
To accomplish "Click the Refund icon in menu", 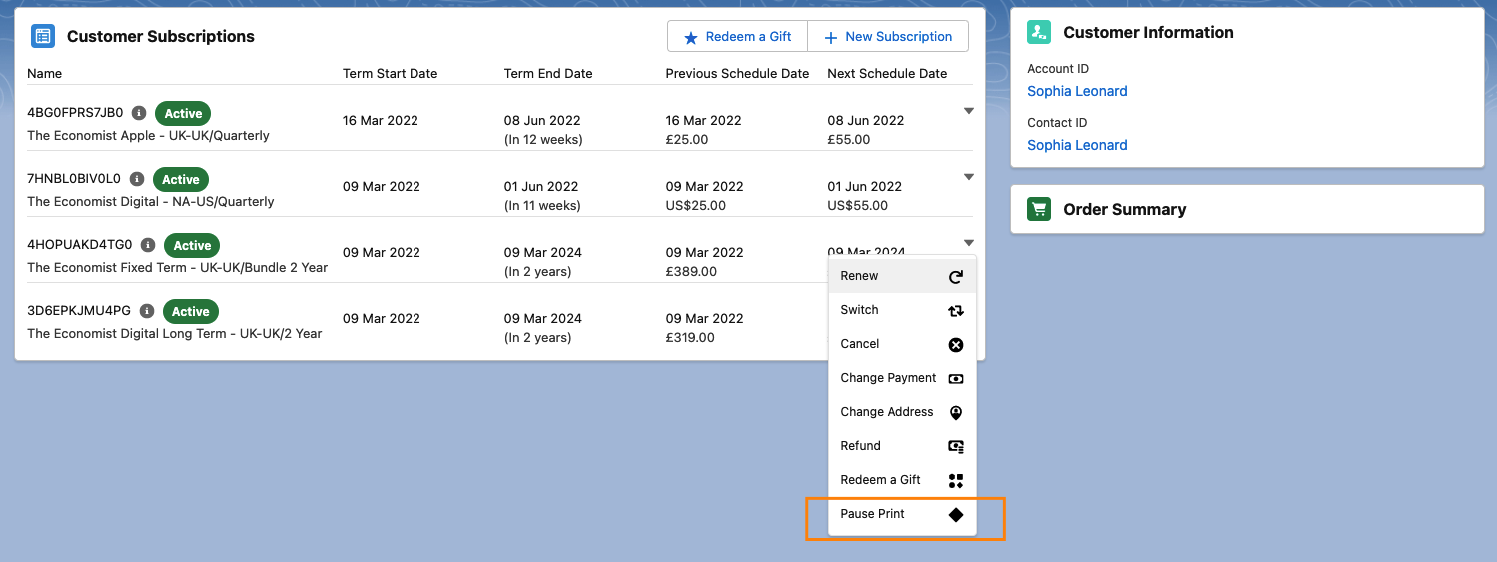I will click(x=956, y=447).
